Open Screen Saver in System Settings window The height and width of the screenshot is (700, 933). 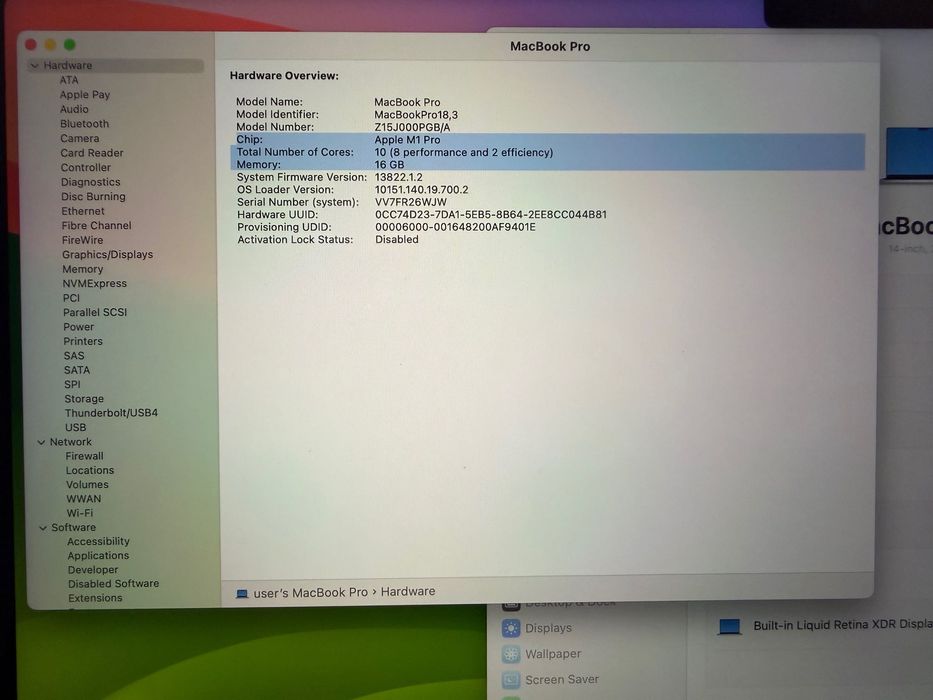(550, 680)
